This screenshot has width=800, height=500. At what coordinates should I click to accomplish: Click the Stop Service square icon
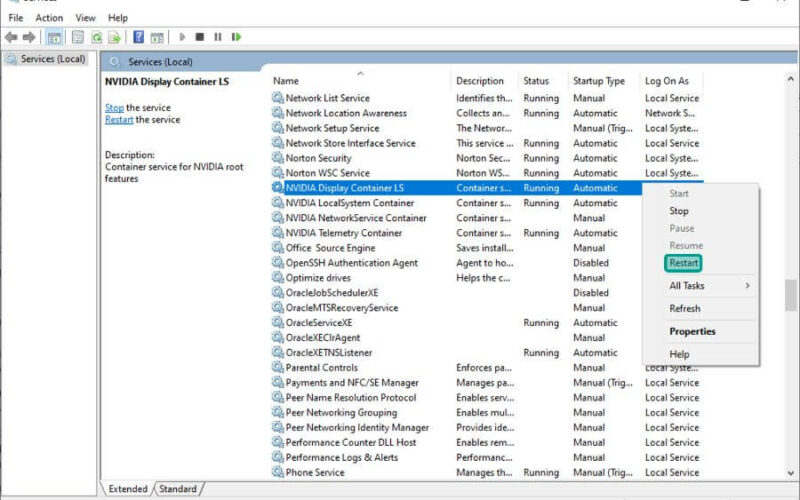tap(199, 37)
